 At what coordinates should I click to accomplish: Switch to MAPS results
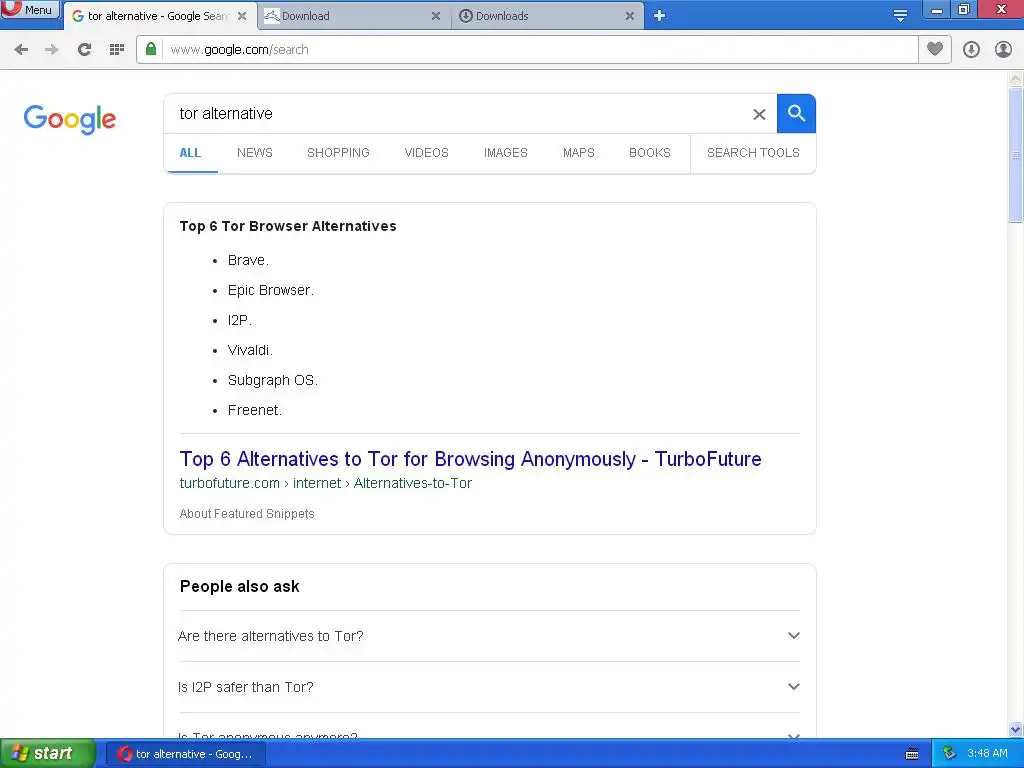pos(579,153)
